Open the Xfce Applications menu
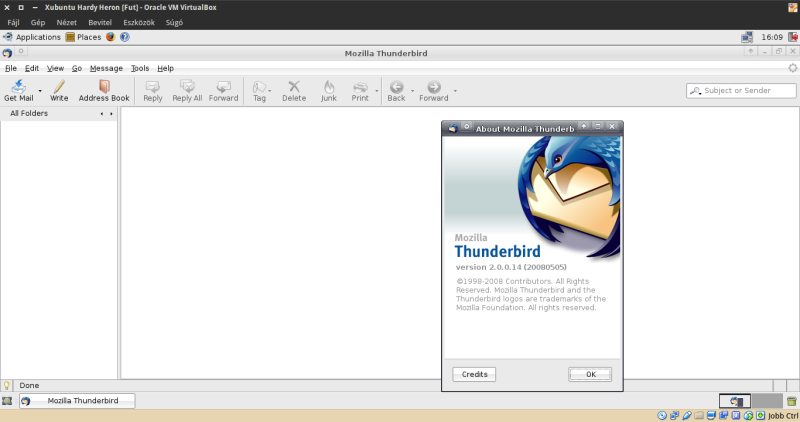 (32, 37)
